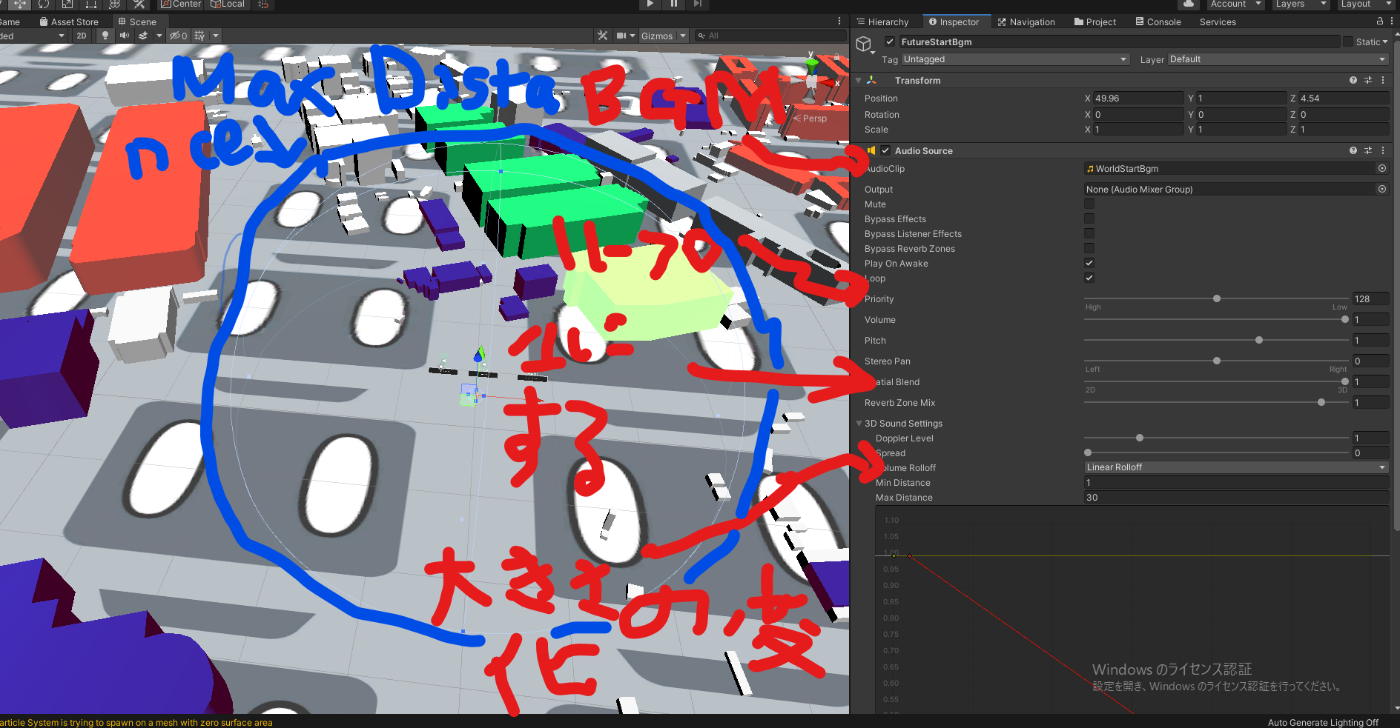Open component editor tools wrench icon
1400x728 pixels.
pyautogui.click(x=602, y=36)
